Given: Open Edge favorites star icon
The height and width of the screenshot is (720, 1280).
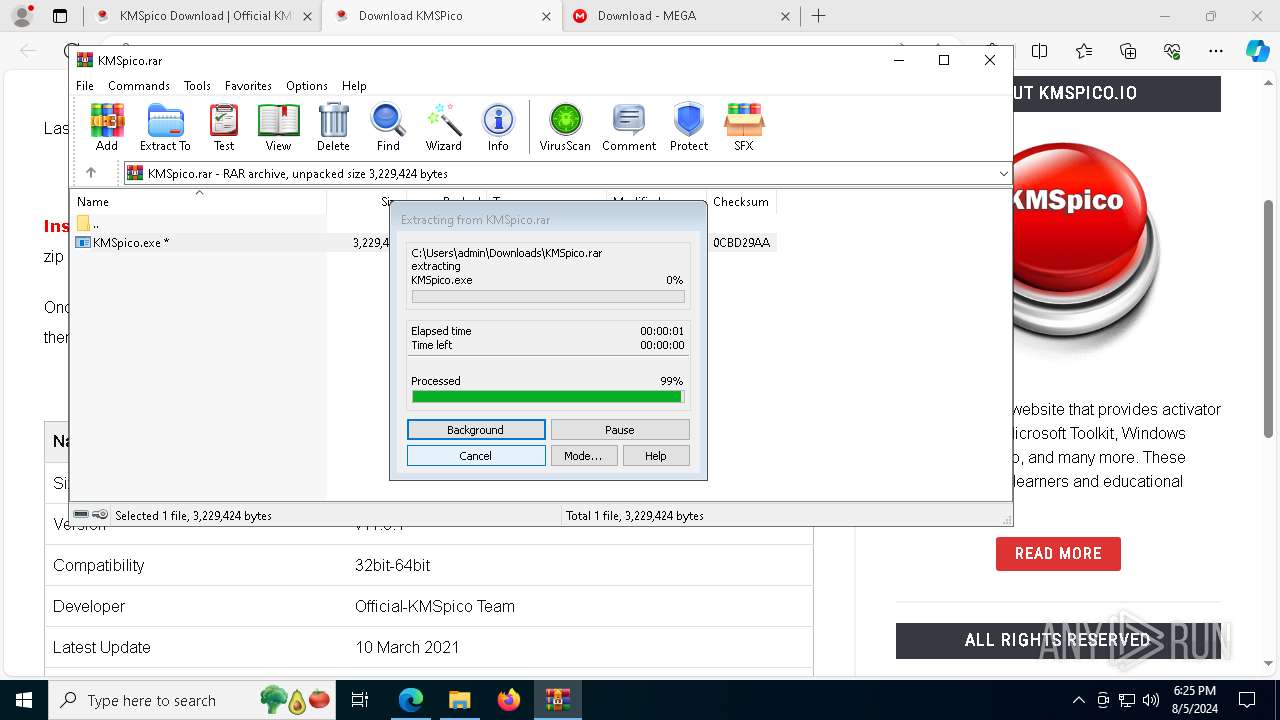Looking at the screenshot, I should (1084, 51).
